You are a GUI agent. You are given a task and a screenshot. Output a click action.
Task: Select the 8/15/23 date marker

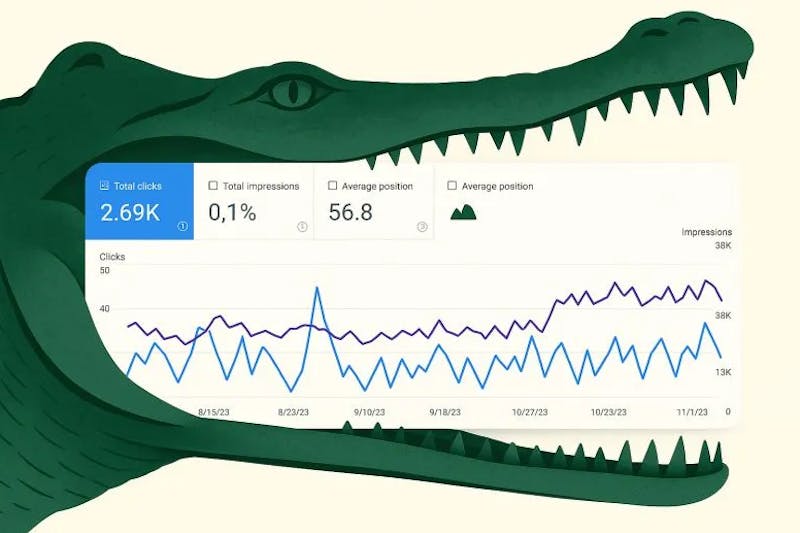(x=213, y=412)
